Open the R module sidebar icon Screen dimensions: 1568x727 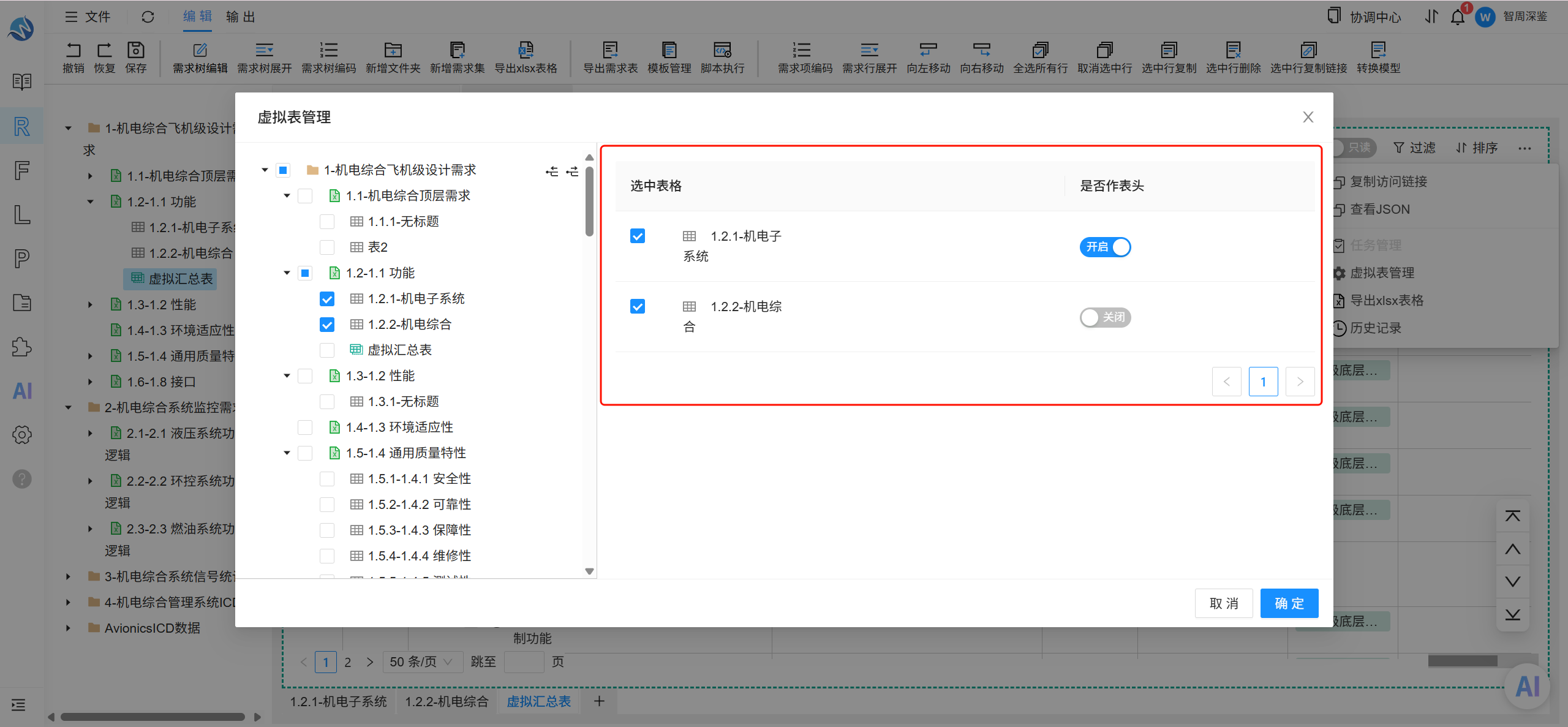[22, 126]
